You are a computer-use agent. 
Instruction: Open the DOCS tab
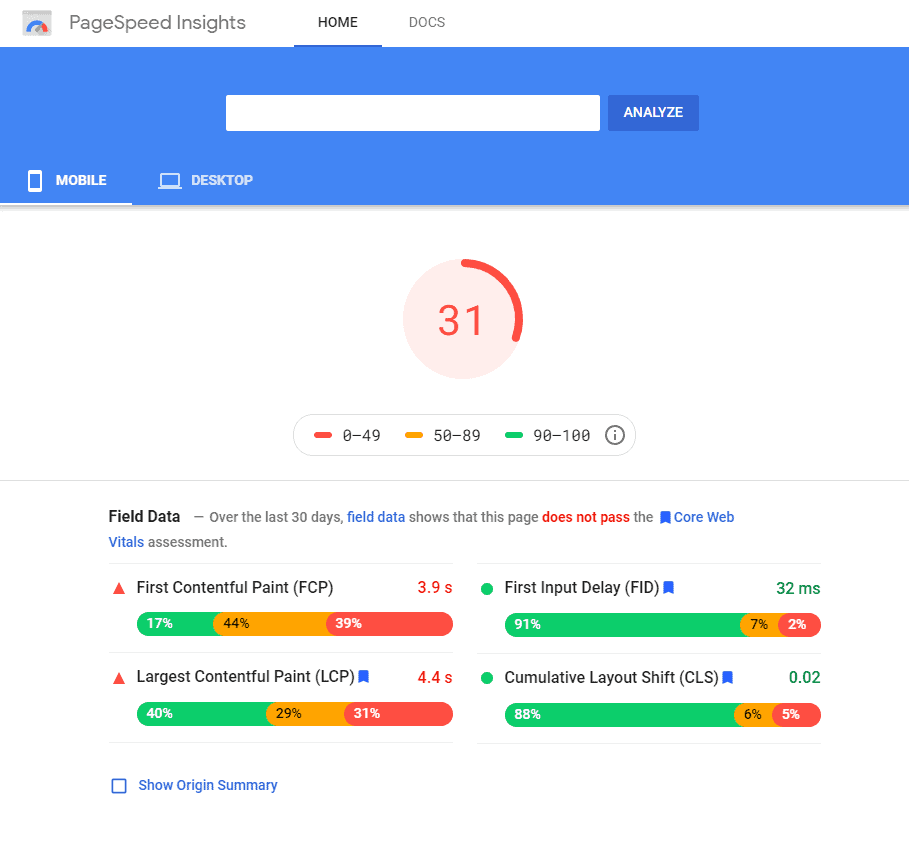point(427,23)
